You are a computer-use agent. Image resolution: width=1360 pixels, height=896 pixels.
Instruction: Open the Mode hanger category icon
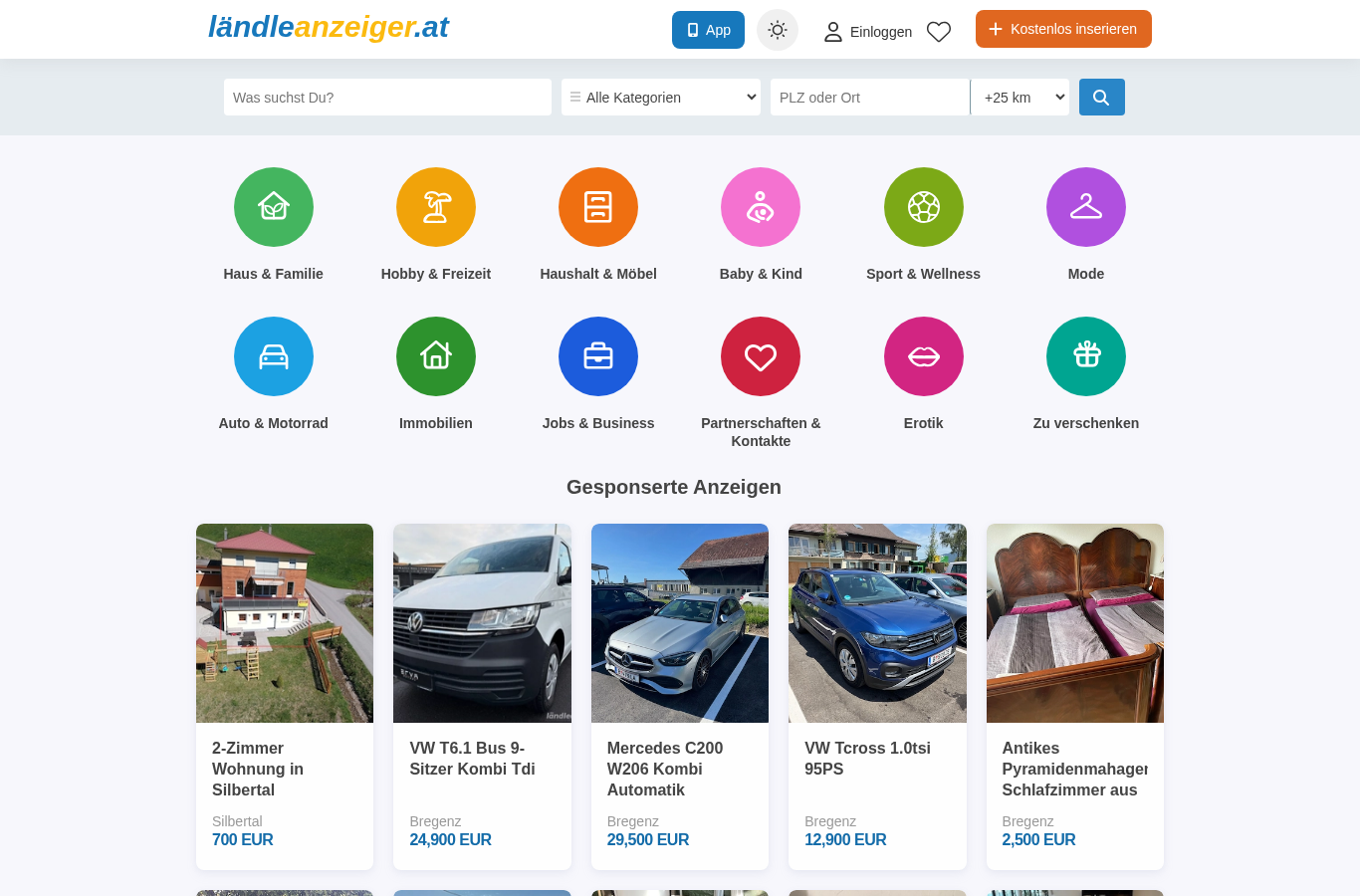click(x=1086, y=207)
